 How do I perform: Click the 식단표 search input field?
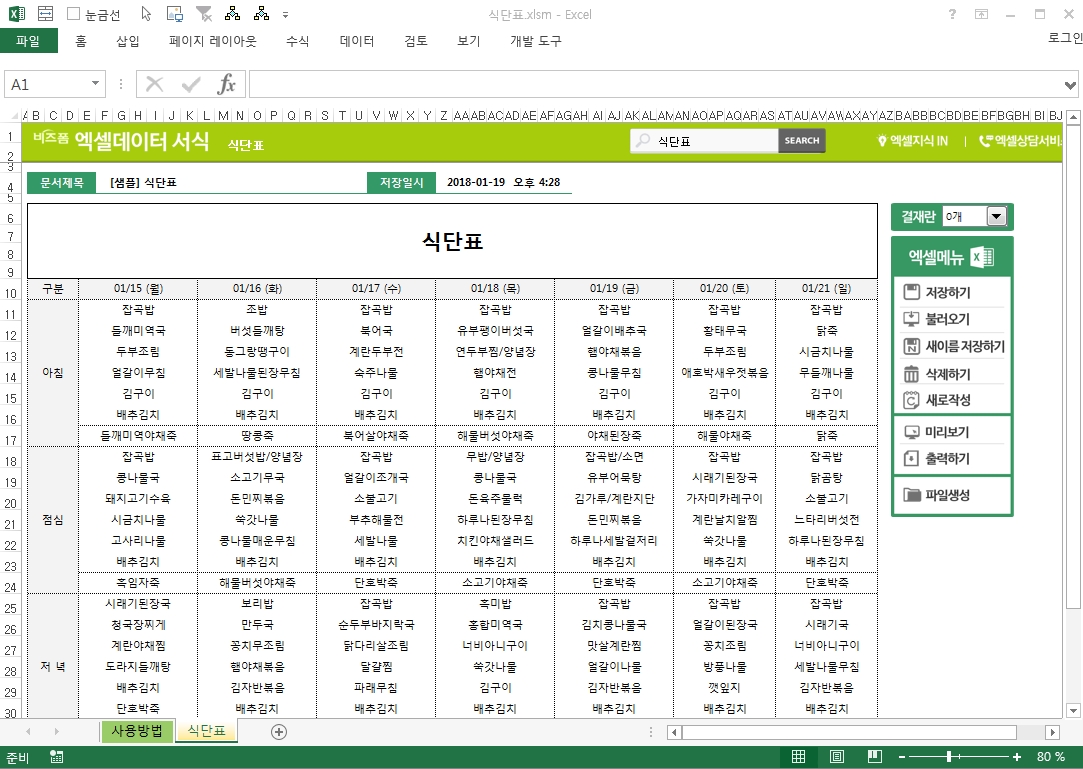click(715, 141)
